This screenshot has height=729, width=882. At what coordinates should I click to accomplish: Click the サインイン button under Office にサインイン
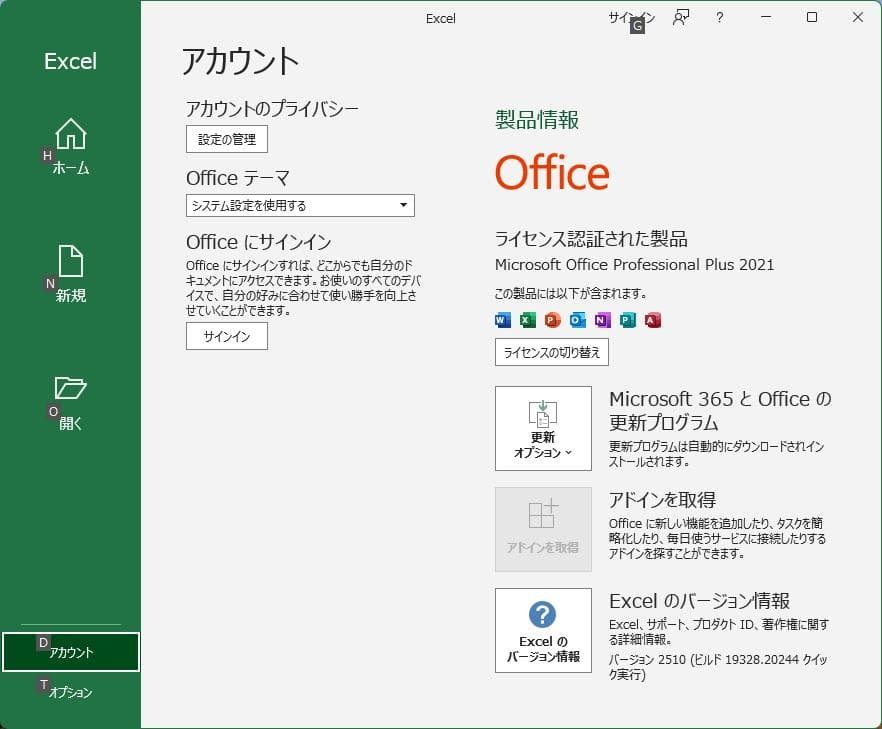pyautogui.click(x=227, y=336)
